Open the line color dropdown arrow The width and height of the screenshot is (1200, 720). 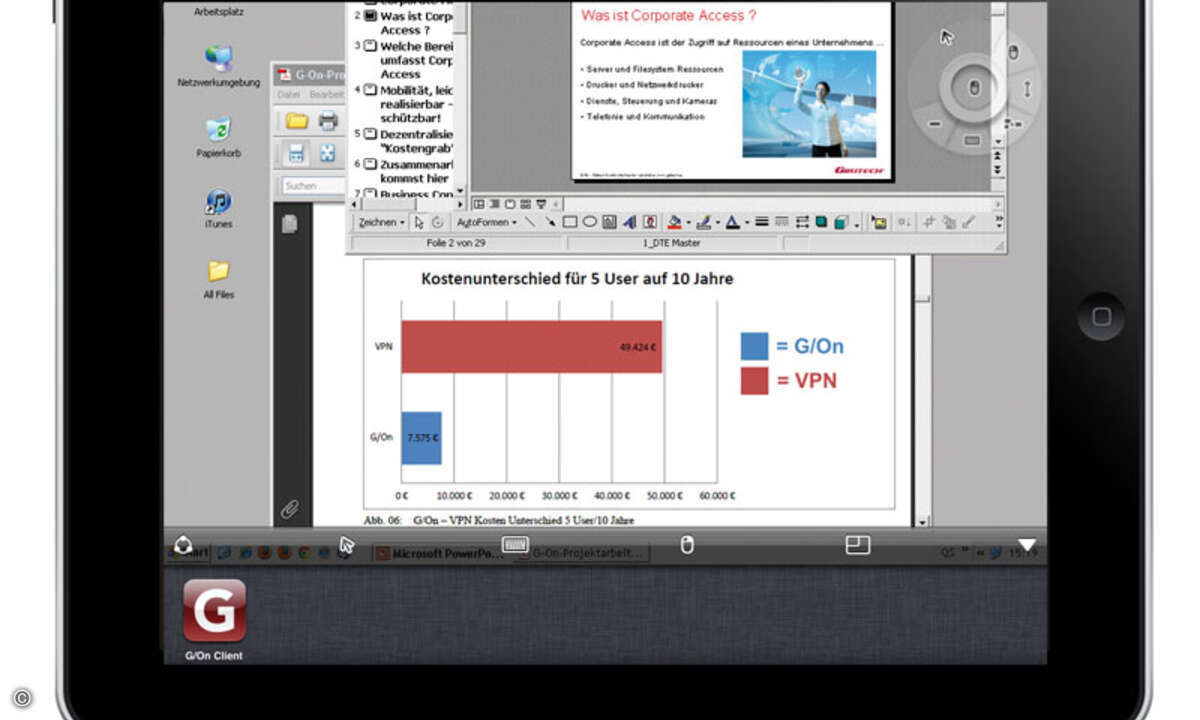(717, 223)
